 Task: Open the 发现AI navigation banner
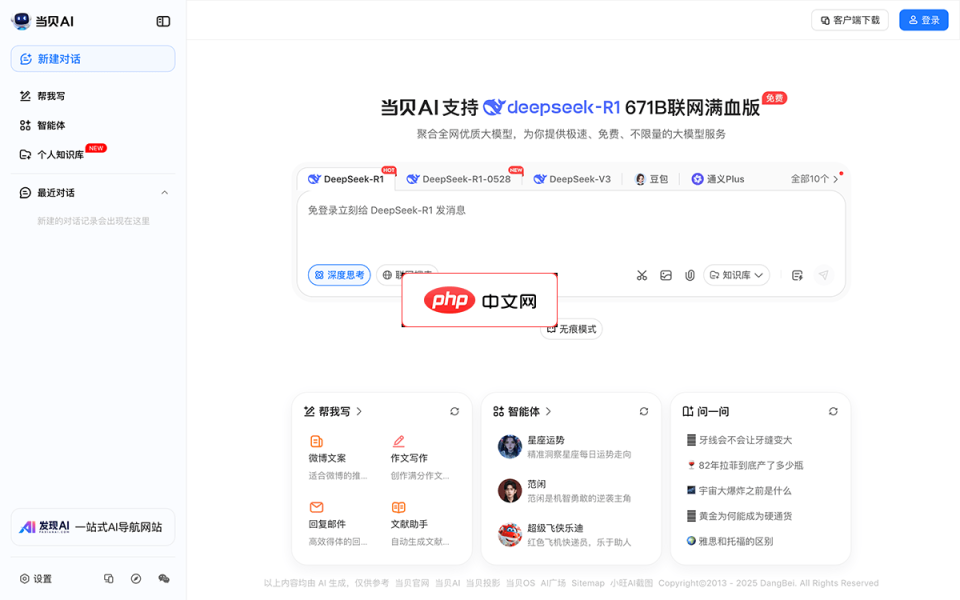tap(93, 527)
